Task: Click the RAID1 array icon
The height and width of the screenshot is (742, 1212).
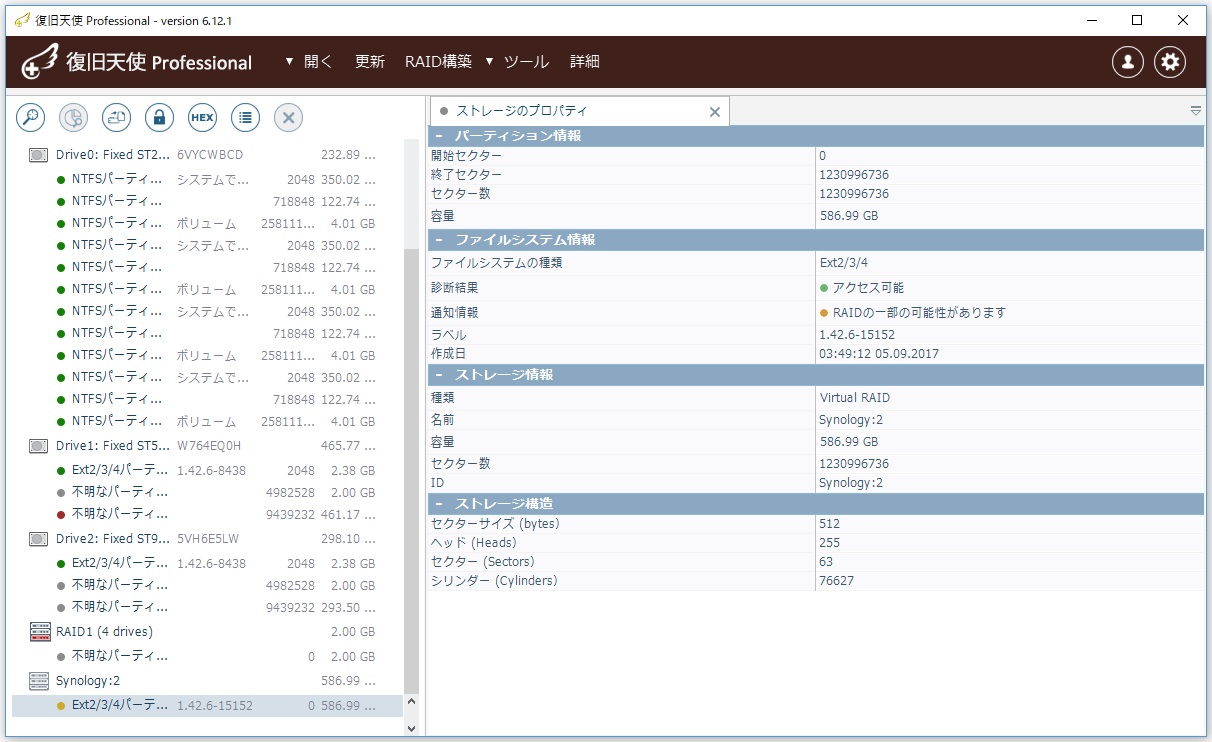Action: pos(39,631)
